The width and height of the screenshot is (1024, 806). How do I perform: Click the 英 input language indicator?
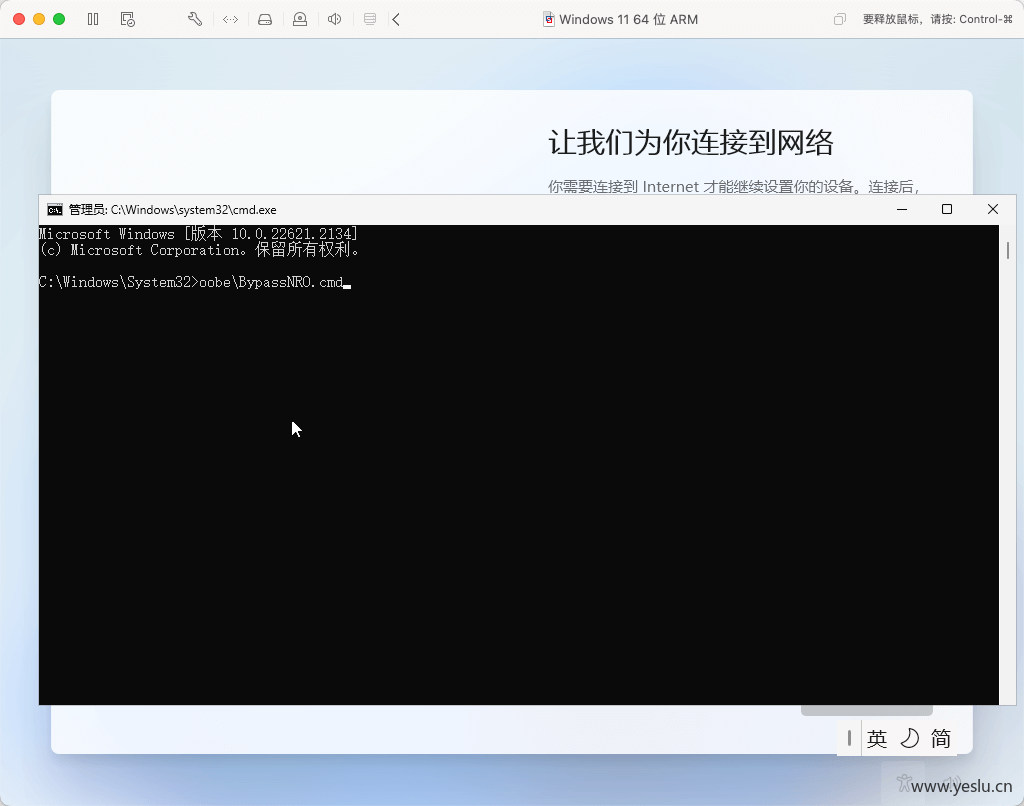tap(876, 739)
